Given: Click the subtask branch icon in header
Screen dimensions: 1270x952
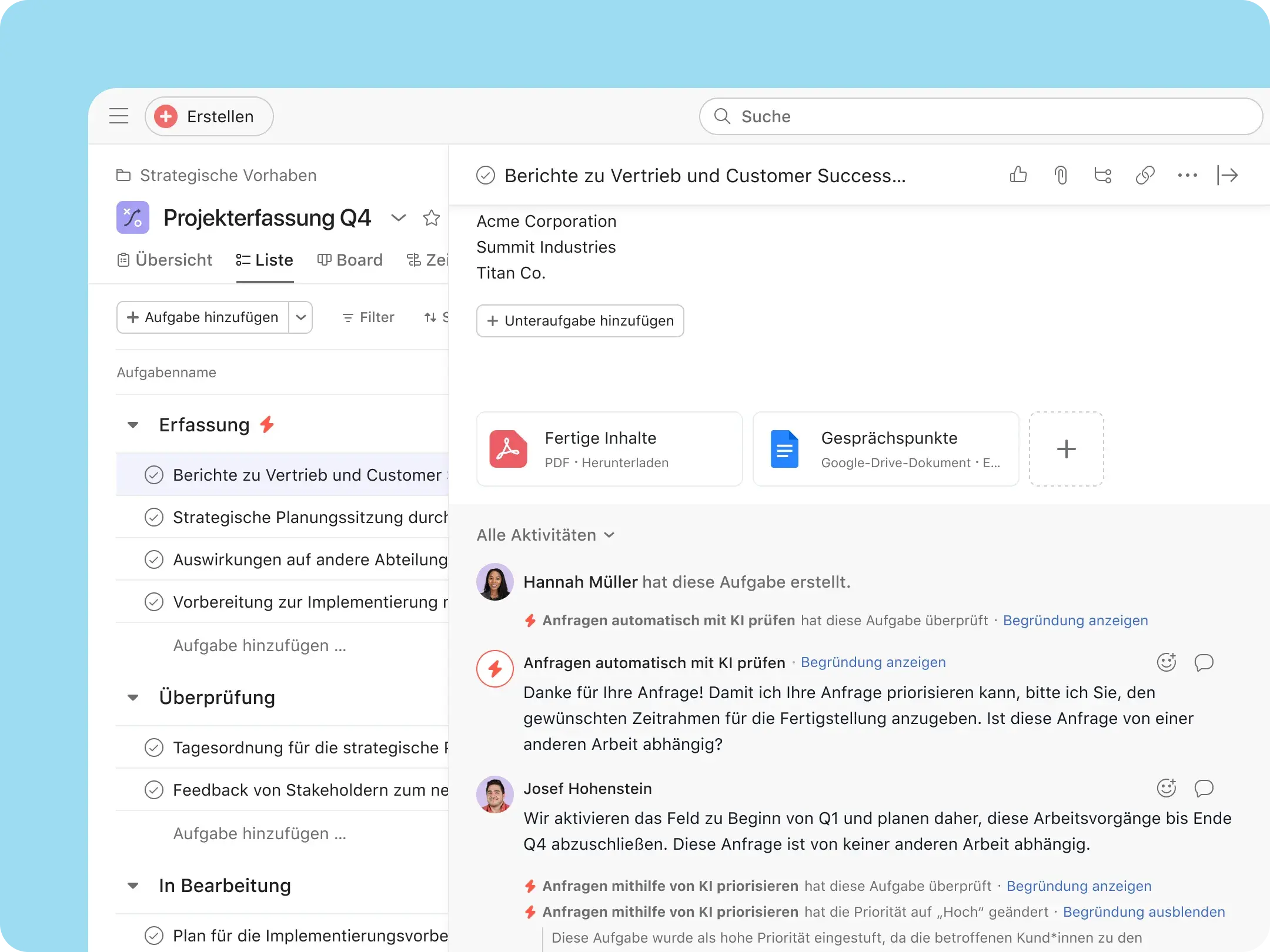Looking at the screenshot, I should [1103, 175].
